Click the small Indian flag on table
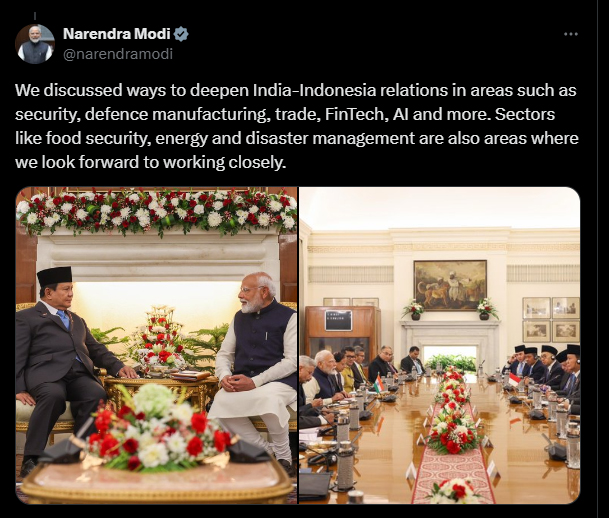 pos(378,382)
